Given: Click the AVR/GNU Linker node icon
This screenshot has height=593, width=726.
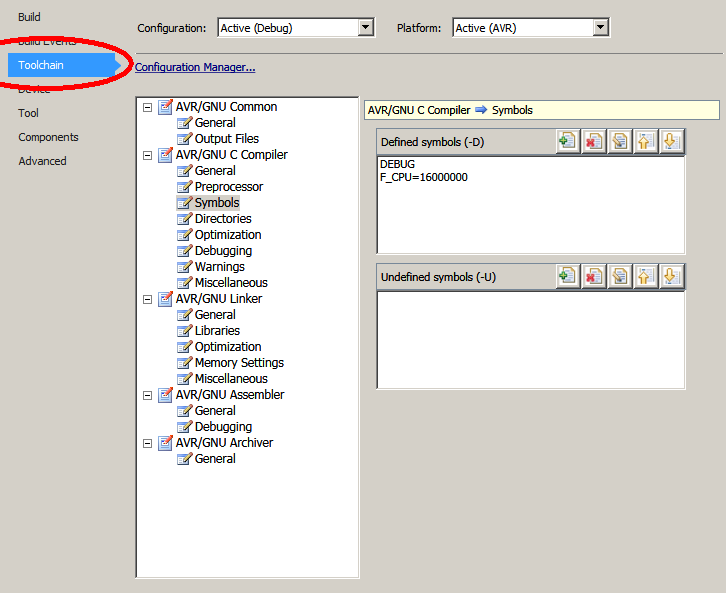Looking at the screenshot, I should click(165, 299).
